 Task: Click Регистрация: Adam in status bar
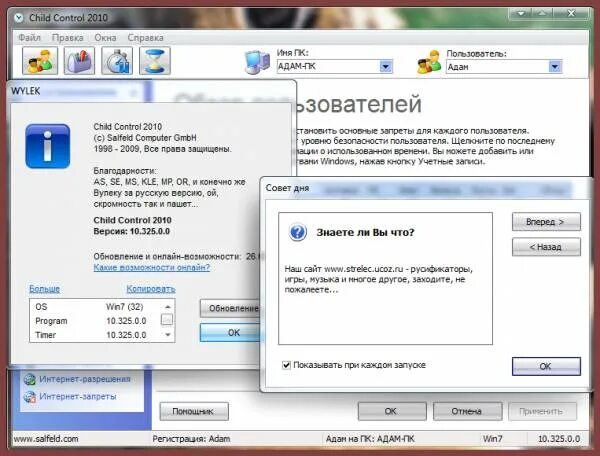coord(191,439)
